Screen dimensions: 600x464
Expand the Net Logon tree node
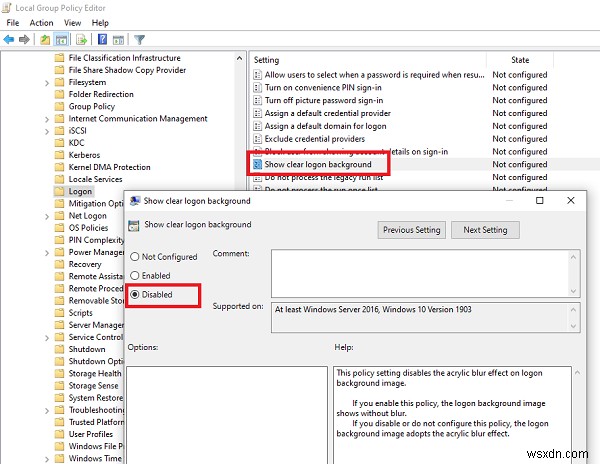47,217
